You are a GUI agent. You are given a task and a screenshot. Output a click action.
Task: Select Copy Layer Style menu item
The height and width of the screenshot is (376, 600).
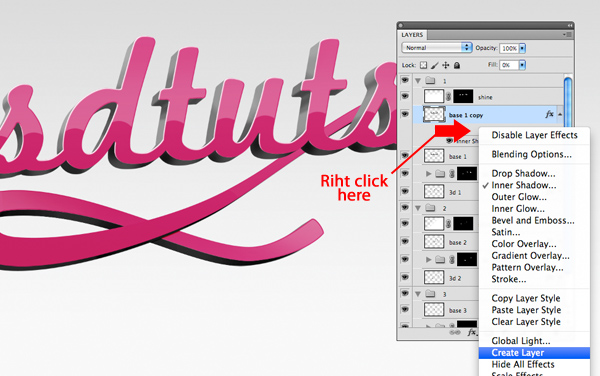pos(534,298)
